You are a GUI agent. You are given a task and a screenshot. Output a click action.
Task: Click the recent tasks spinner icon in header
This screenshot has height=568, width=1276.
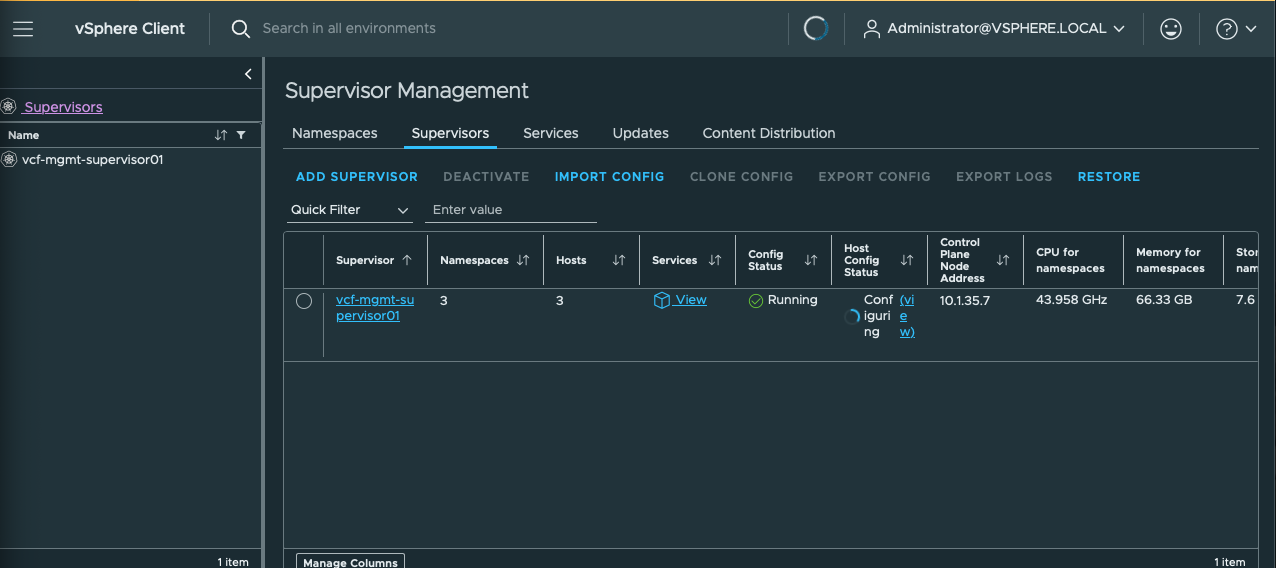pos(816,28)
